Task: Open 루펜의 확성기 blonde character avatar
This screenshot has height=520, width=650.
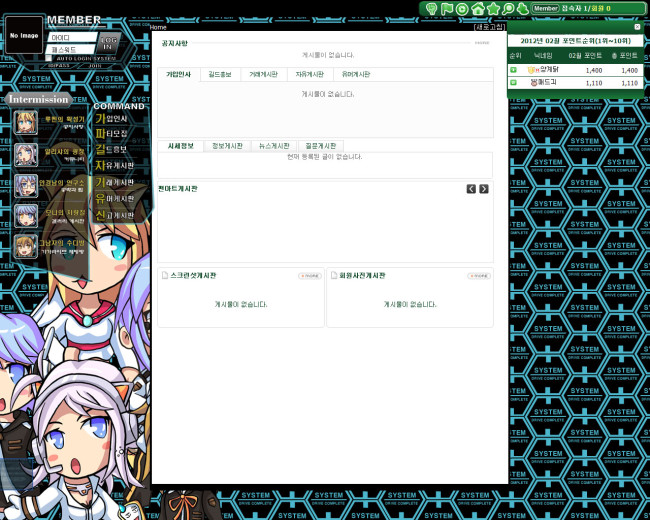Action: click(26, 122)
